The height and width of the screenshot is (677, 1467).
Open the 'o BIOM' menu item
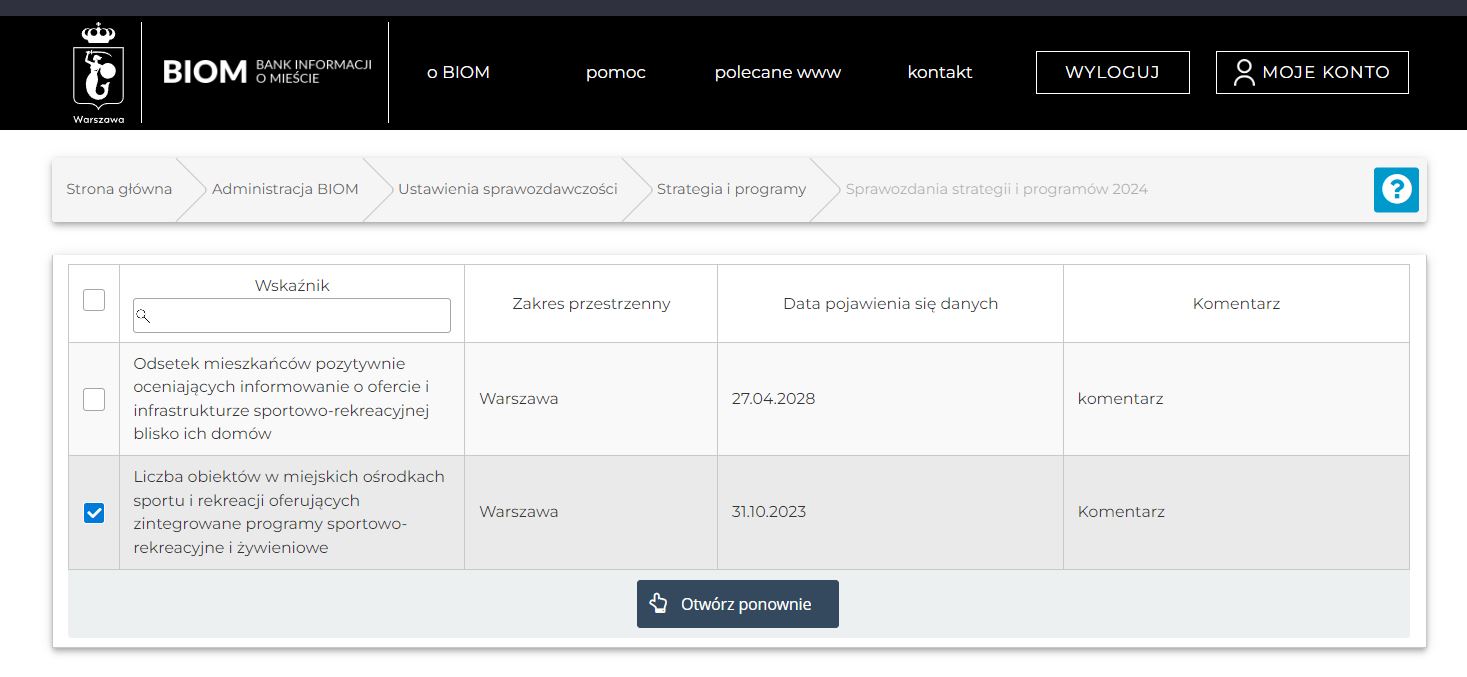[458, 72]
